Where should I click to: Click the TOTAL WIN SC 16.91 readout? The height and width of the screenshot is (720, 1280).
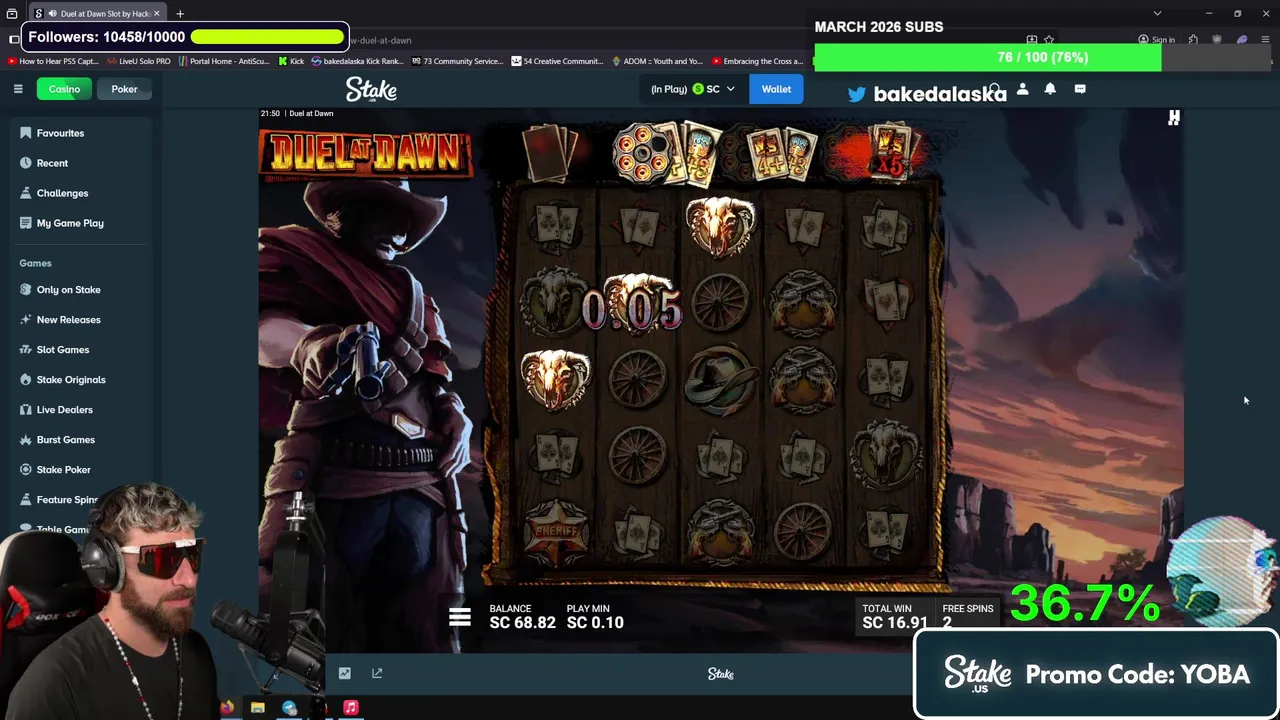click(x=895, y=616)
